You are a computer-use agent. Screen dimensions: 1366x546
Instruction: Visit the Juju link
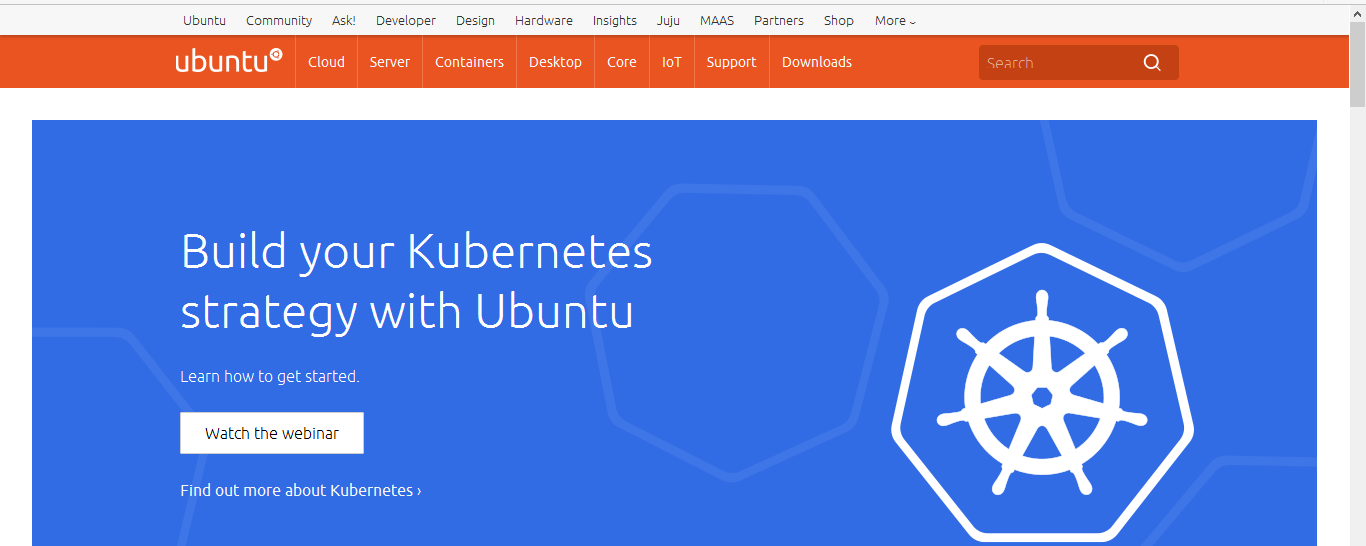coord(668,20)
